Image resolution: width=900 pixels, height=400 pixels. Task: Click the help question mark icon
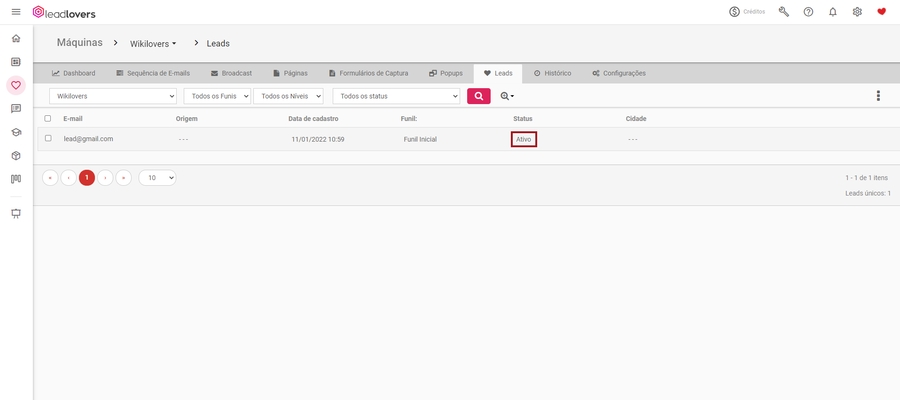coord(808,12)
